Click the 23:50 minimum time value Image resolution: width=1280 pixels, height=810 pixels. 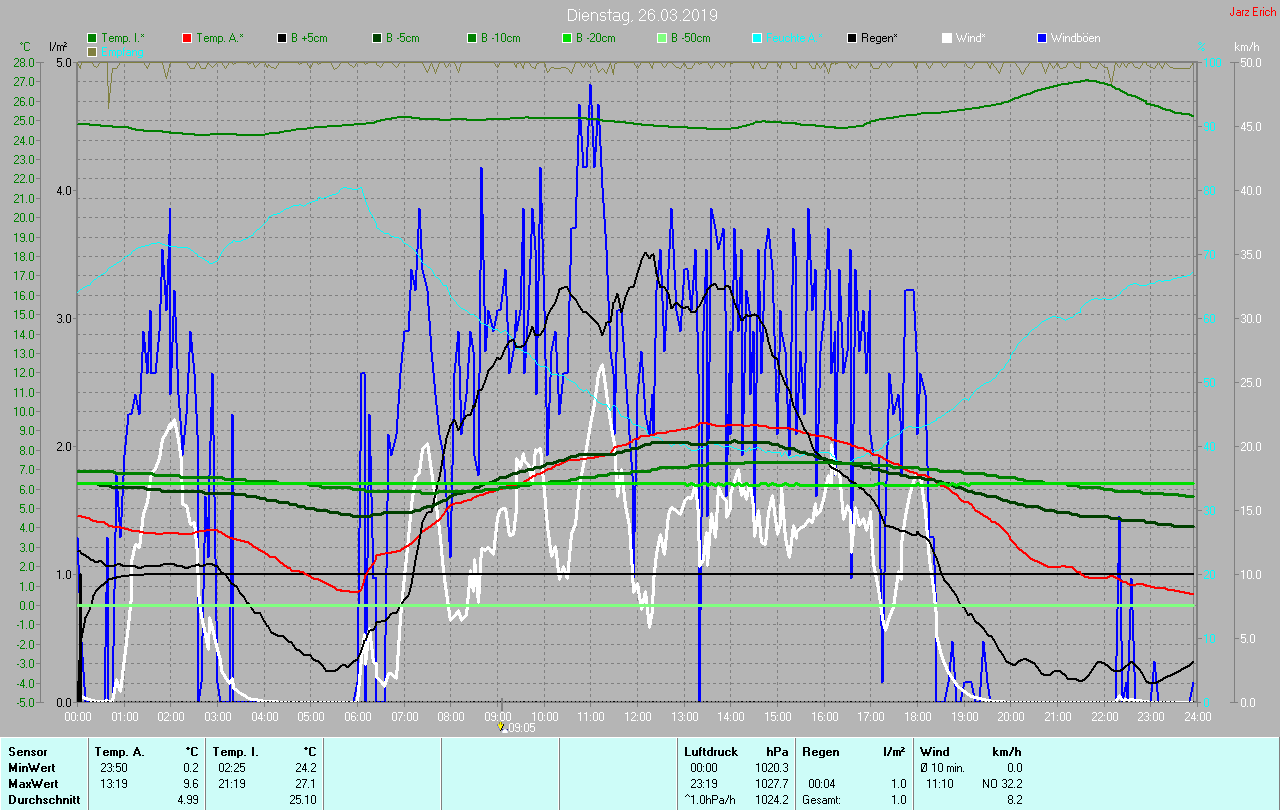pyautogui.click(x=113, y=768)
